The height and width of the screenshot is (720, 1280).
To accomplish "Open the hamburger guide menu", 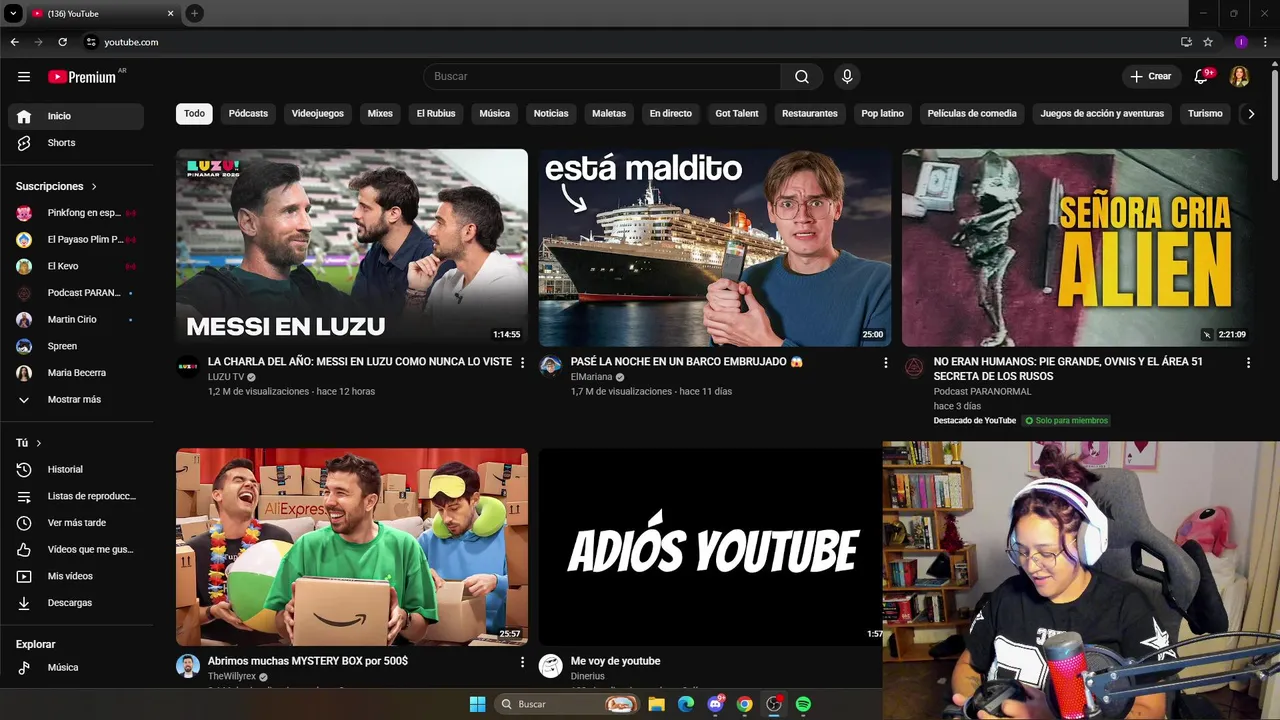I will 24,76.
